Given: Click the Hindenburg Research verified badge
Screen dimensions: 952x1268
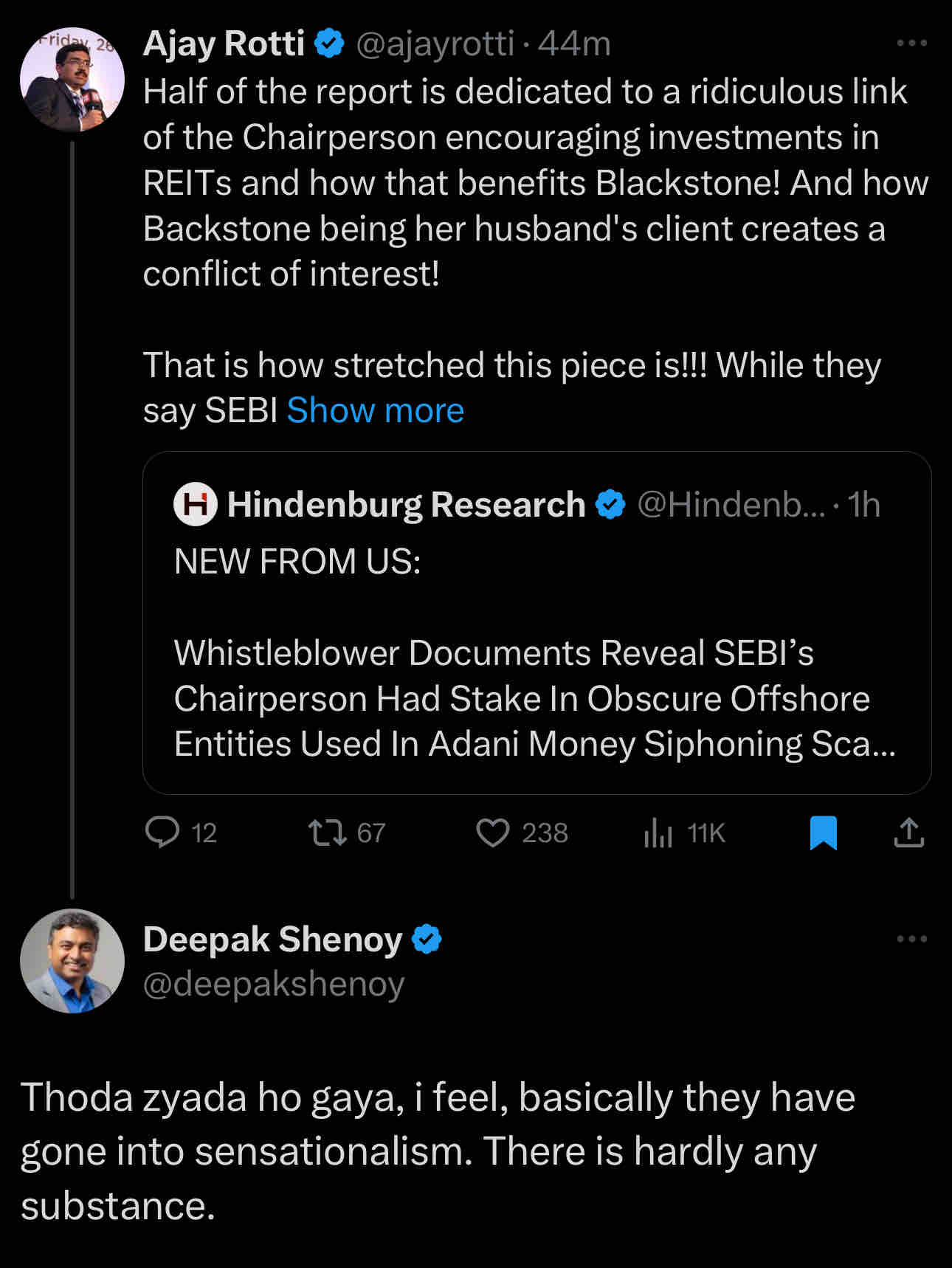Looking at the screenshot, I should coord(610,505).
